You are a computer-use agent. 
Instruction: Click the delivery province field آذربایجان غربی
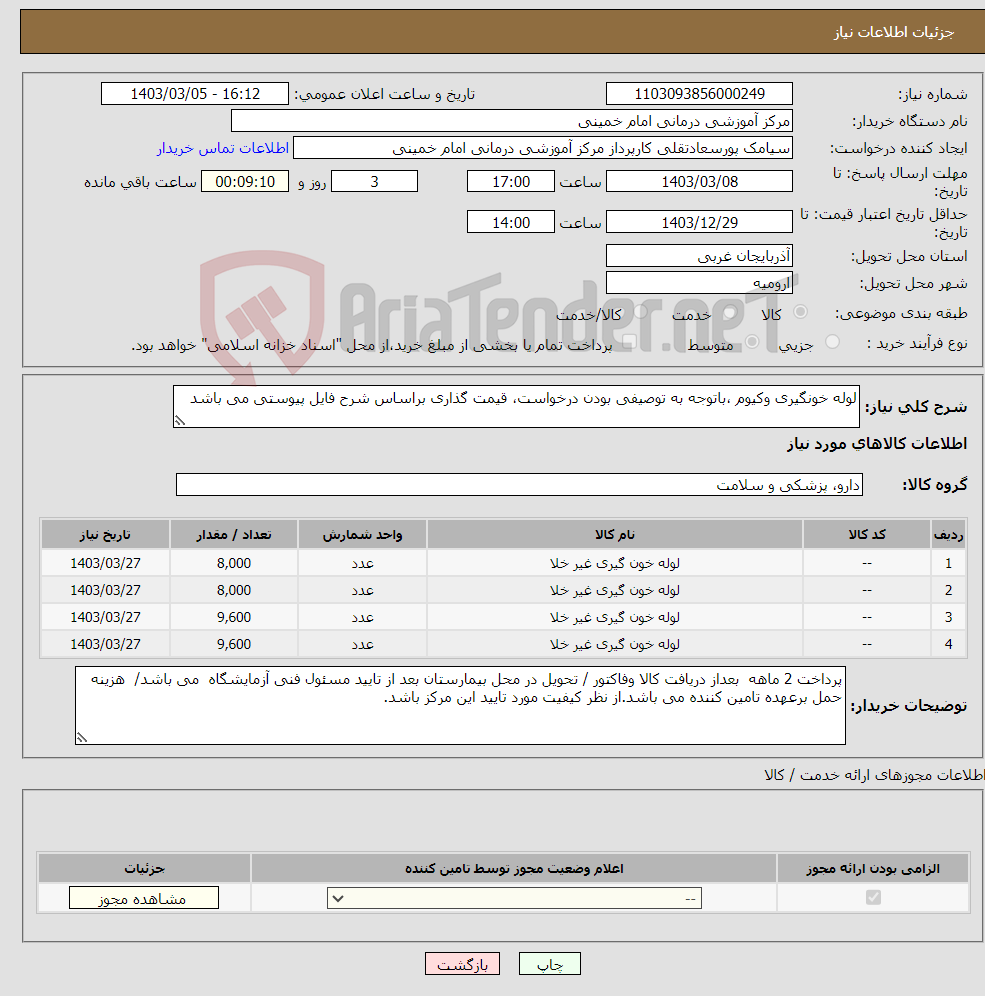[x=699, y=256]
